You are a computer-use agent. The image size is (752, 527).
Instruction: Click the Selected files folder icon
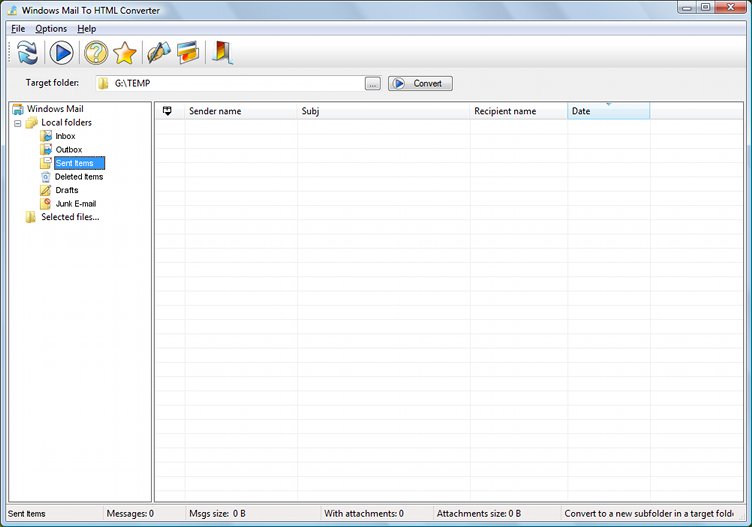coord(31,217)
